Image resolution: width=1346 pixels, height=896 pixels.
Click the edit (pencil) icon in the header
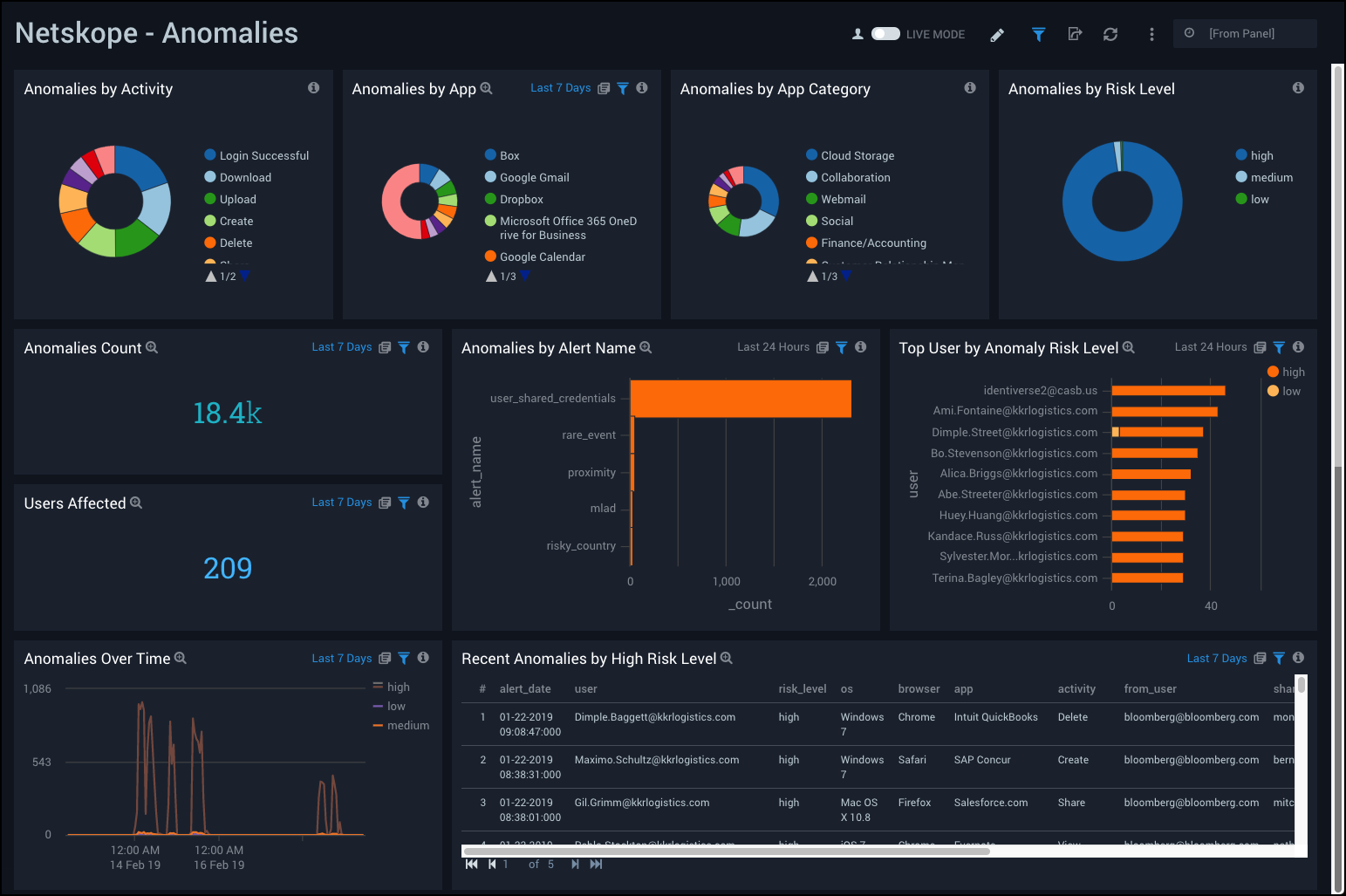point(997,34)
